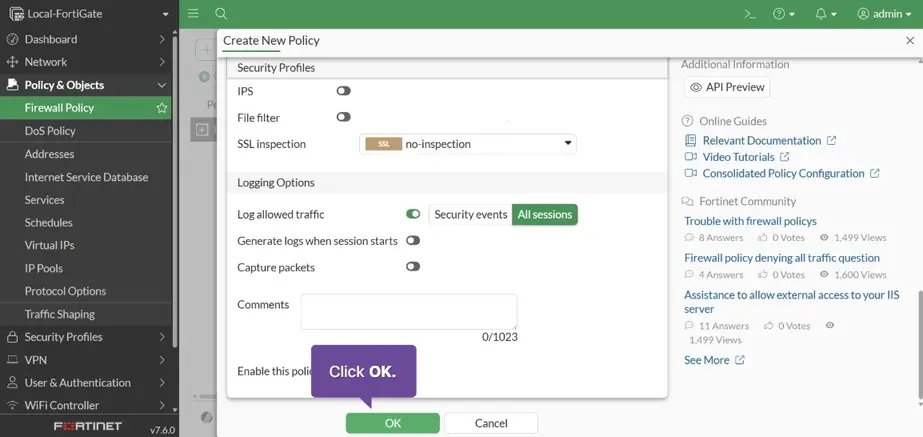Click the search magnifier icon
This screenshot has height=437, width=923.
coord(221,14)
